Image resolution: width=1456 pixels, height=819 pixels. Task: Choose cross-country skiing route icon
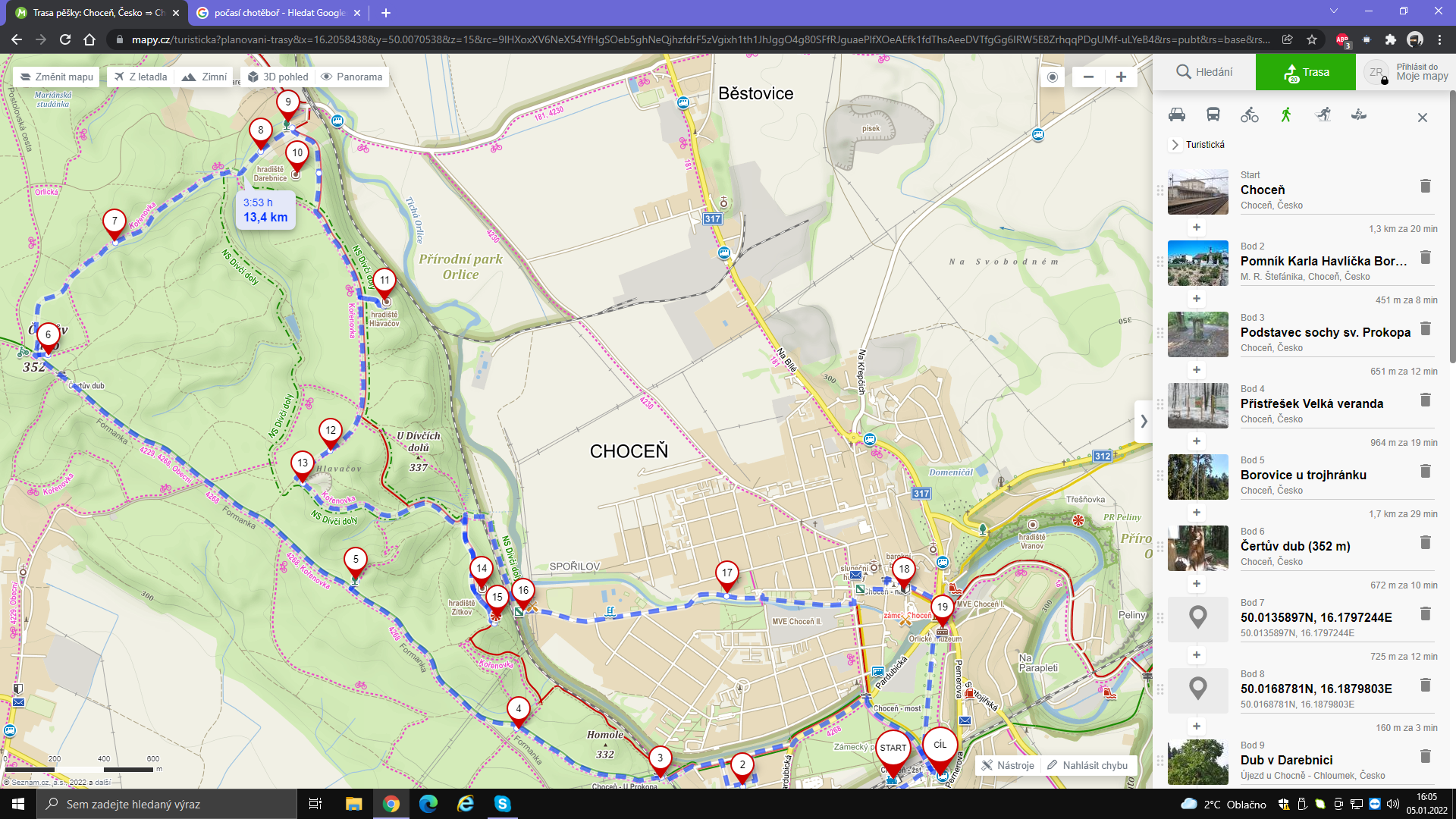pyautogui.click(x=1323, y=115)
